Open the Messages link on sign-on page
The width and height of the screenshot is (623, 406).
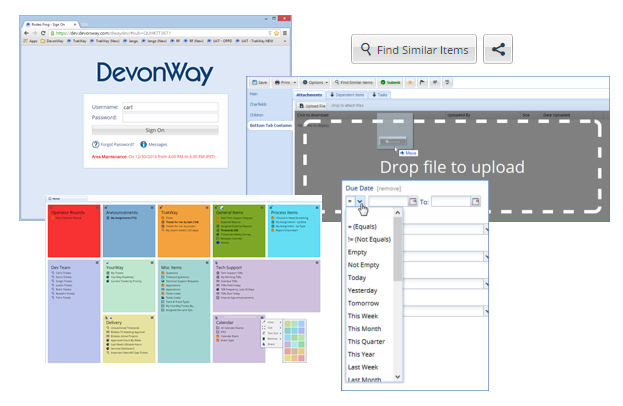154,145
